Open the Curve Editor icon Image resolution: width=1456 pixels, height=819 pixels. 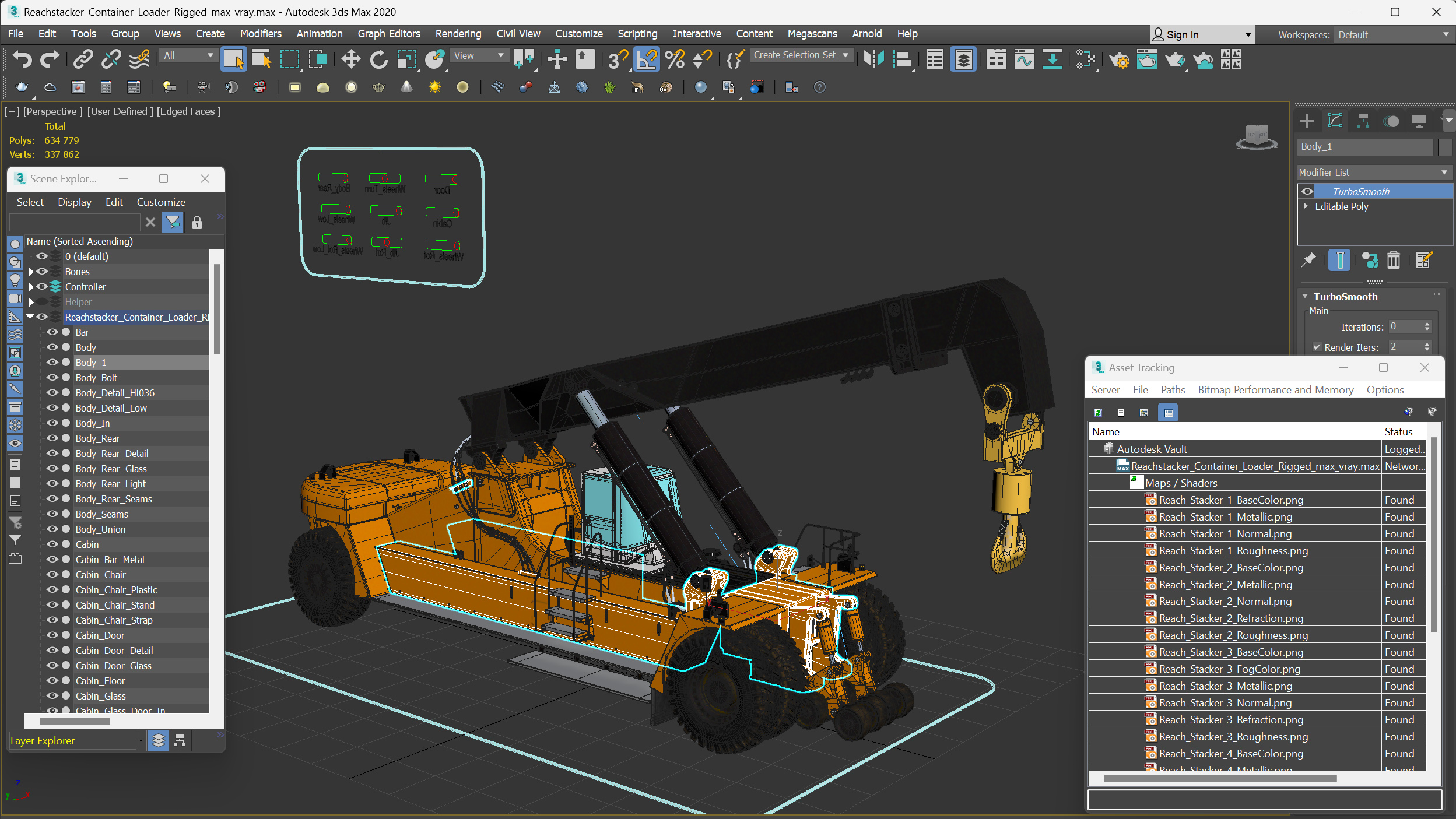click(x=1024, y=59)
